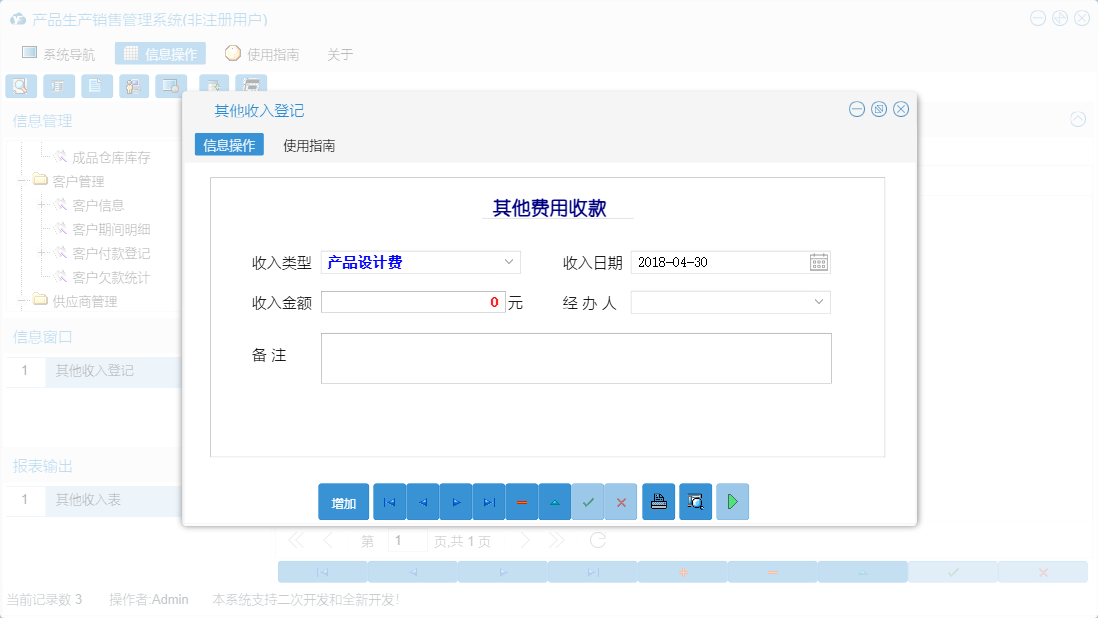
Task: Click the printer icon in the top toolbar
Action: [251, 85]
